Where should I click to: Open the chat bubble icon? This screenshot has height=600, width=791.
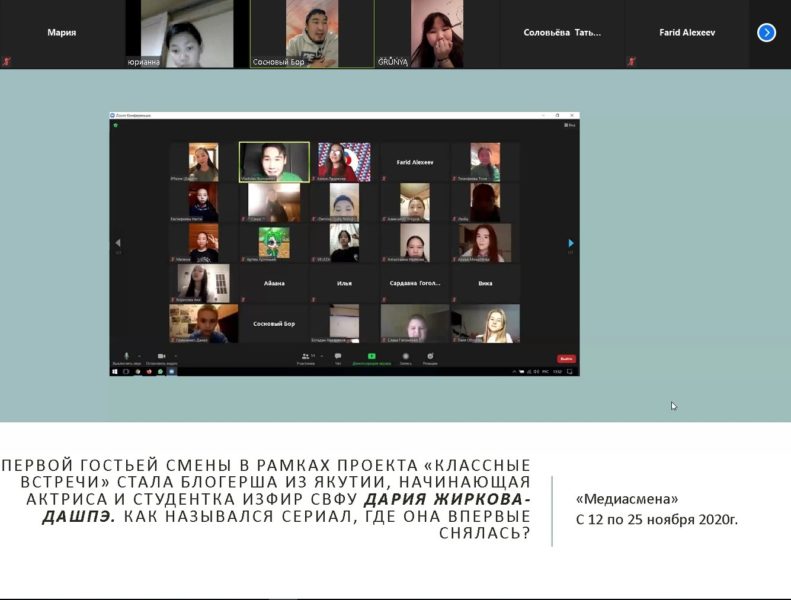tap(337, 356)
